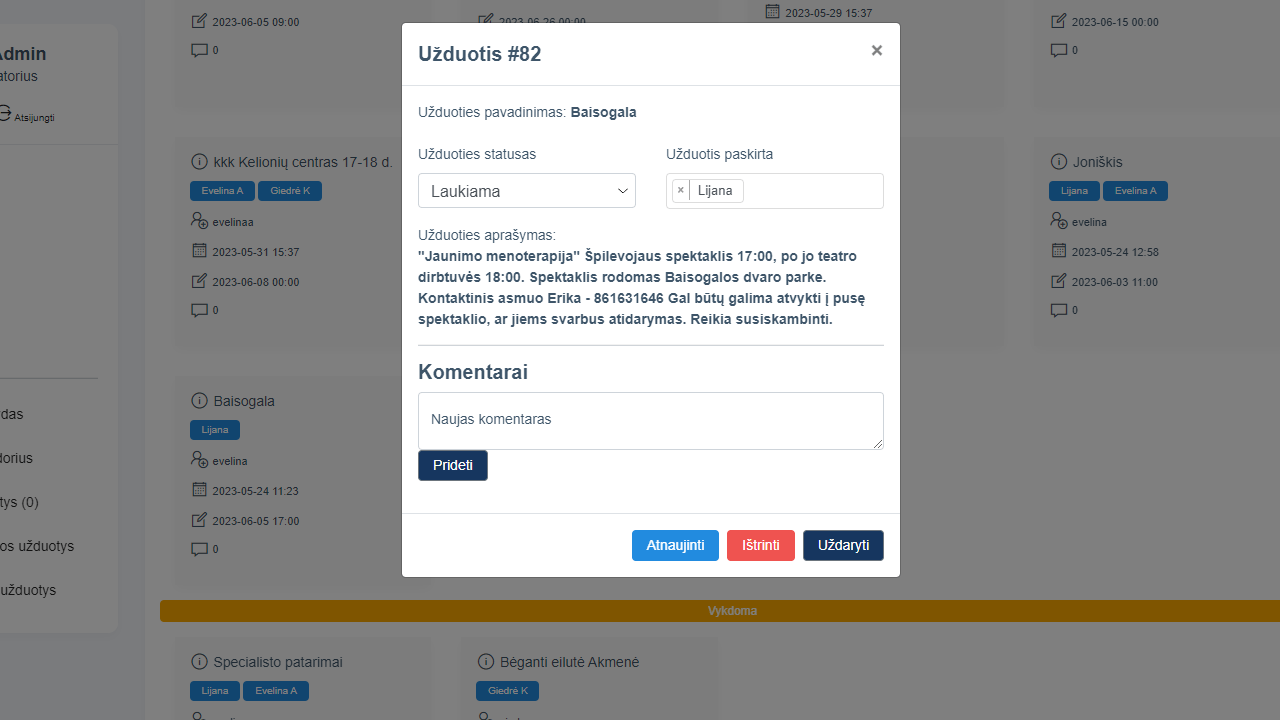Viewport: 1280px width, 720px height.
Task: Click comment icon on Baisogala card
Action: [199, 549]
